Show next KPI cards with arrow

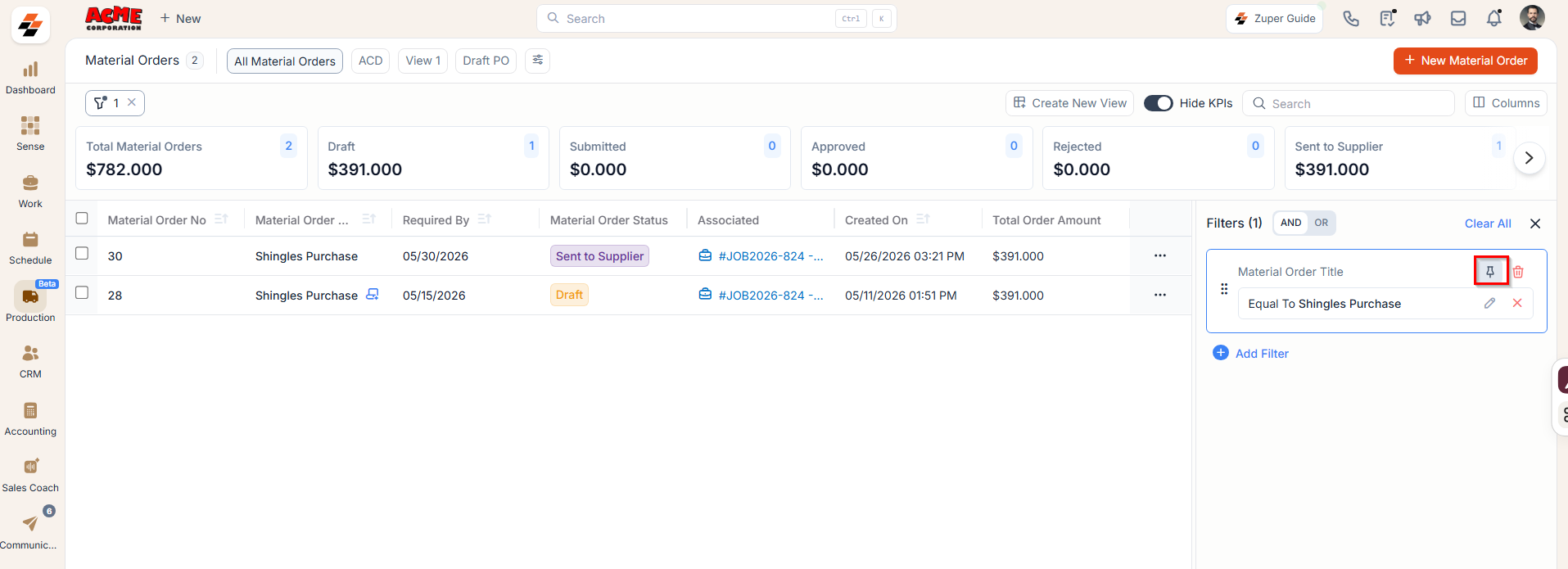click(1529, 158)
